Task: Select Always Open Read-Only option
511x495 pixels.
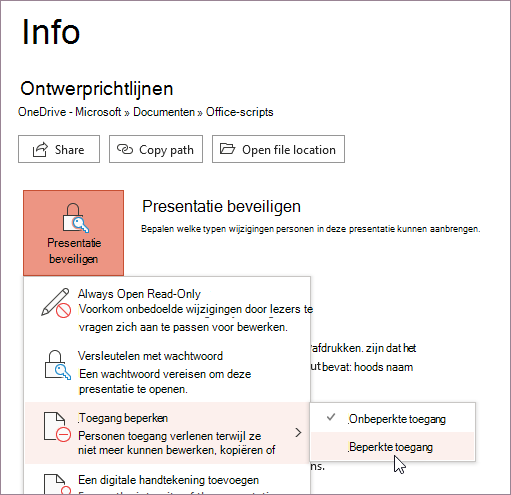Action: click(167, 310)
